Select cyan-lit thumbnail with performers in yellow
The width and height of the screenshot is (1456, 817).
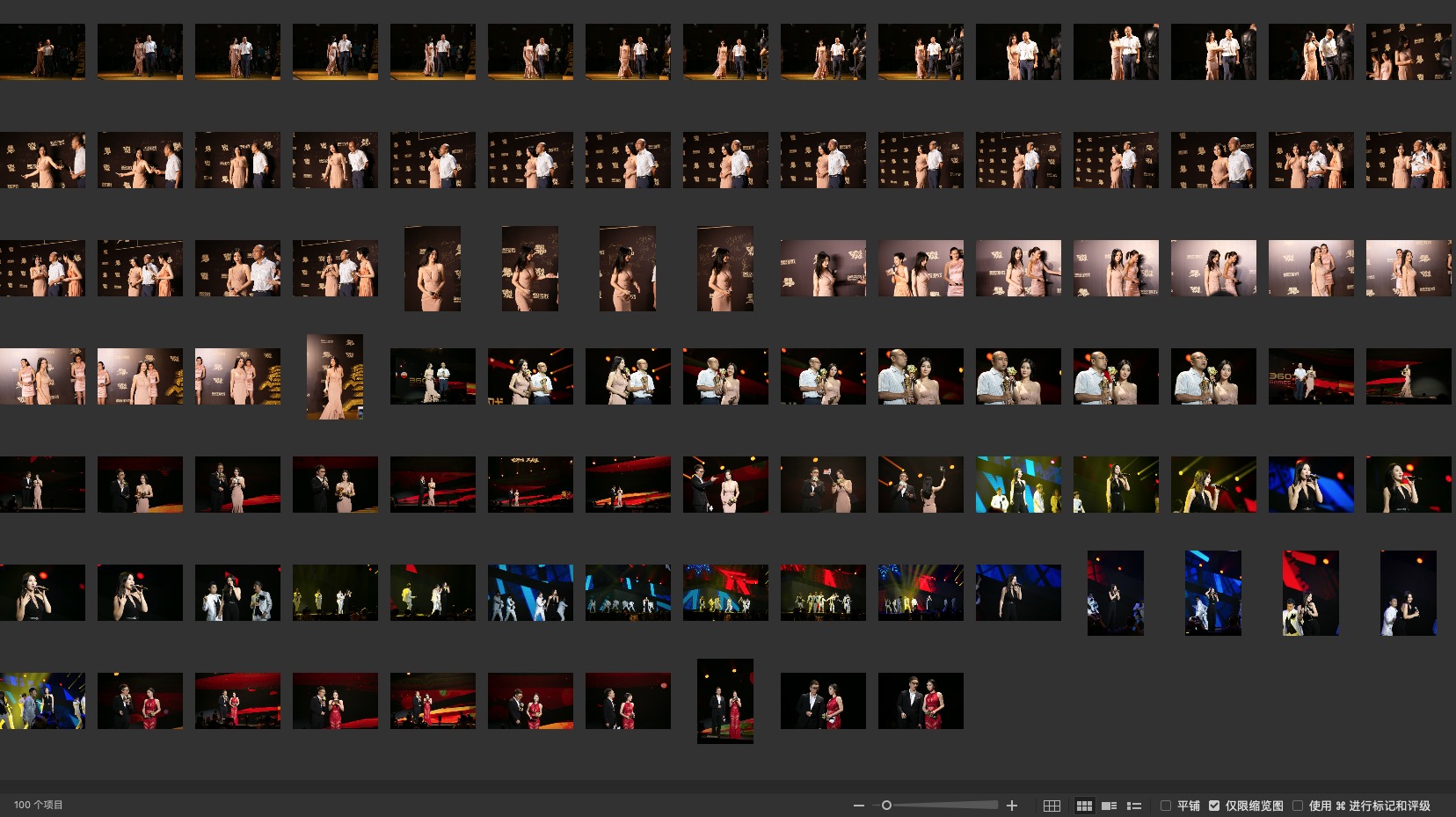click(1018, 485)
